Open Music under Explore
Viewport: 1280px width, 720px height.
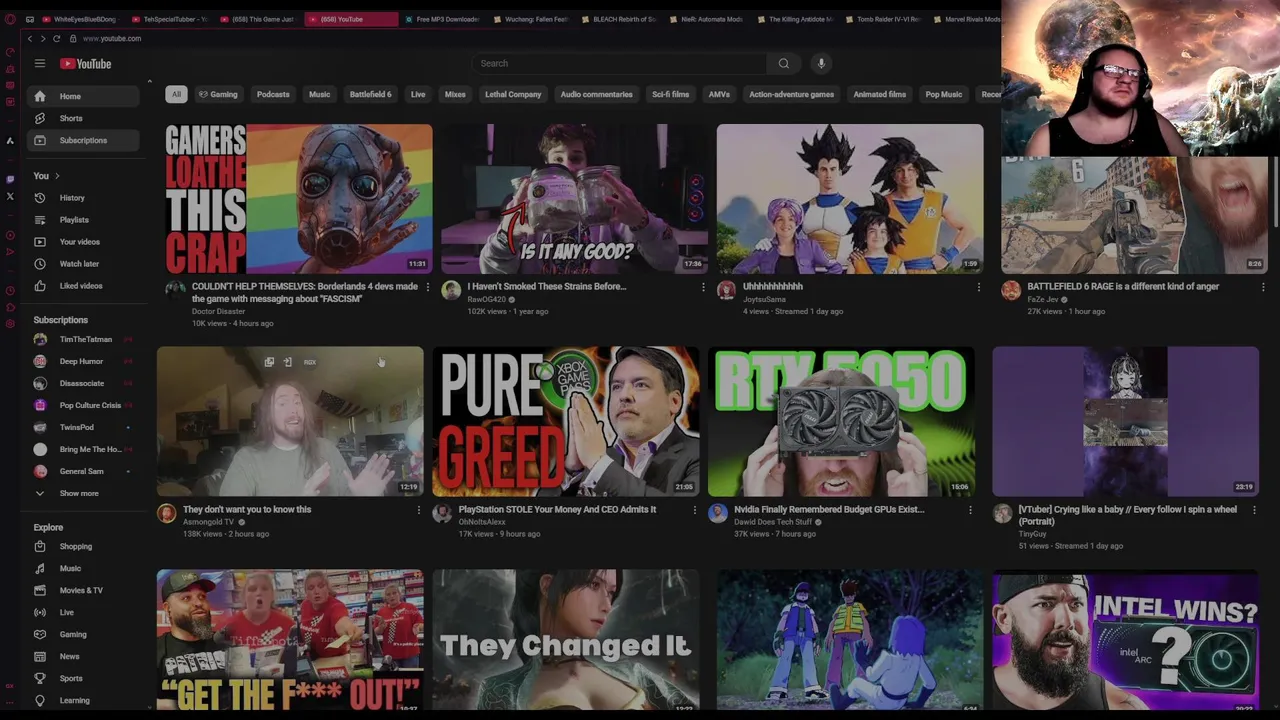84,568
